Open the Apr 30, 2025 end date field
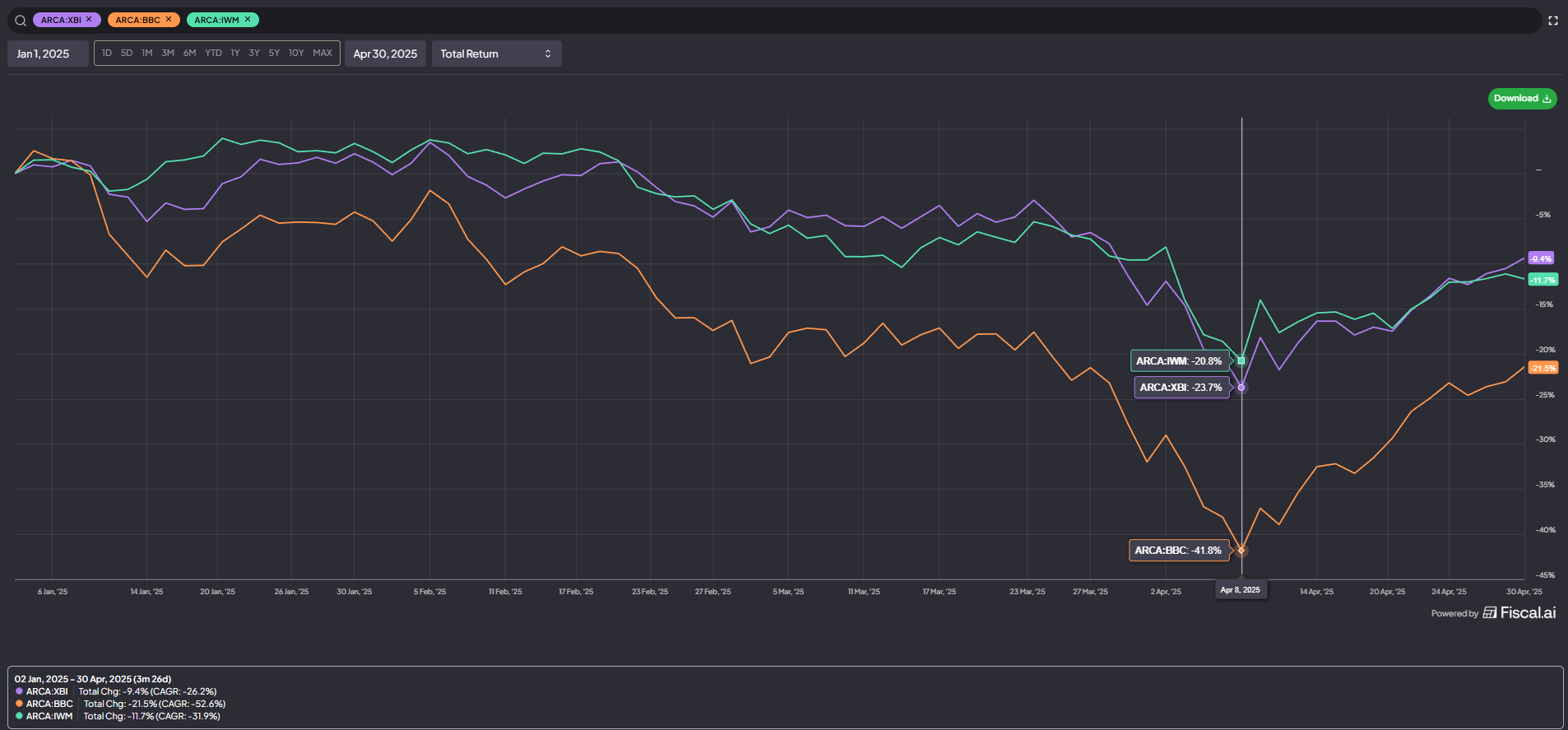 [x=385, y=53]
